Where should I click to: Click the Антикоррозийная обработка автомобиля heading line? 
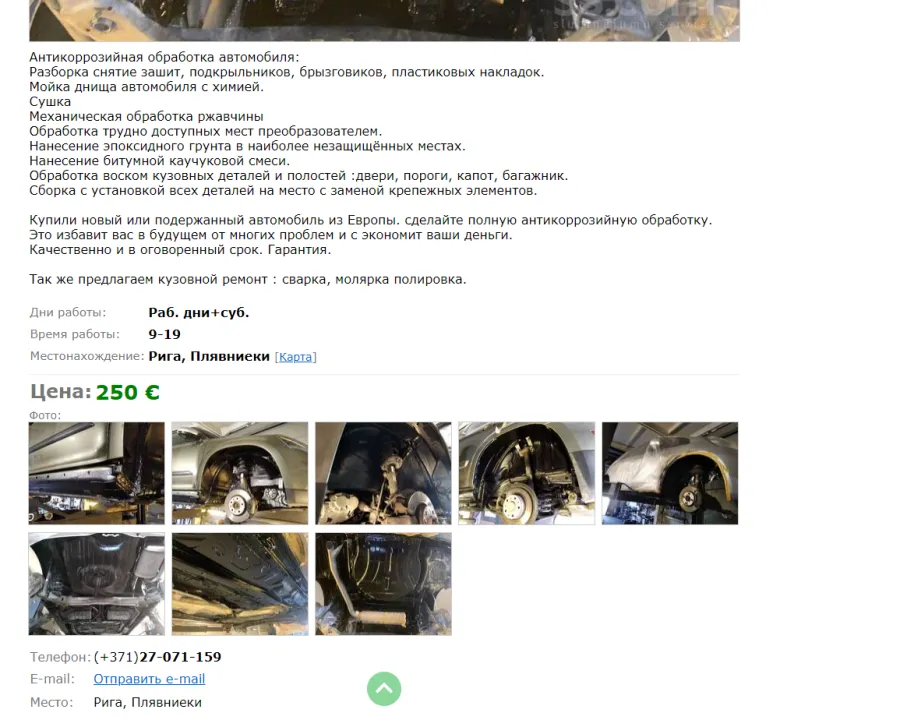(x=164, y=57)
